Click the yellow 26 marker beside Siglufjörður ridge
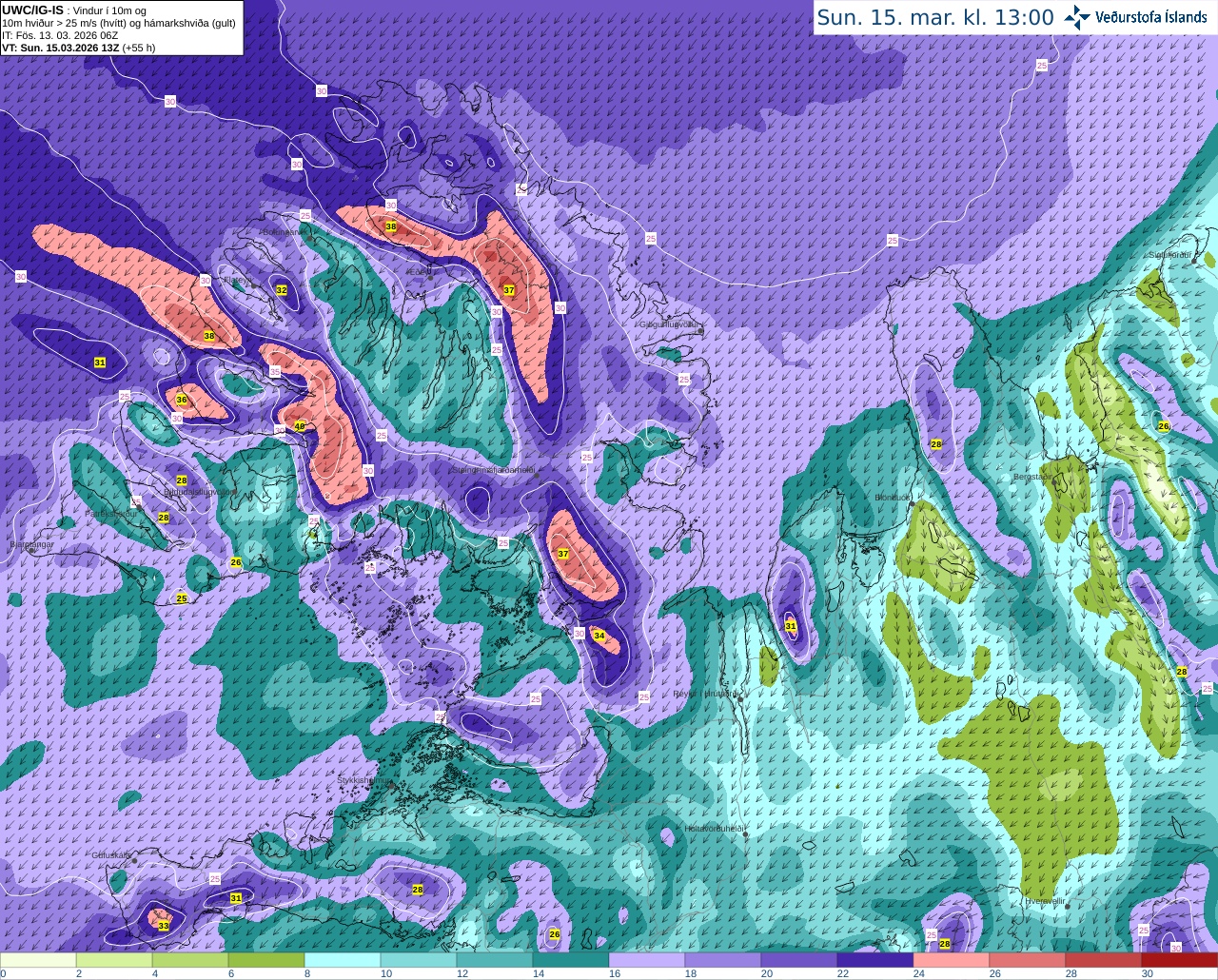 1163,426
